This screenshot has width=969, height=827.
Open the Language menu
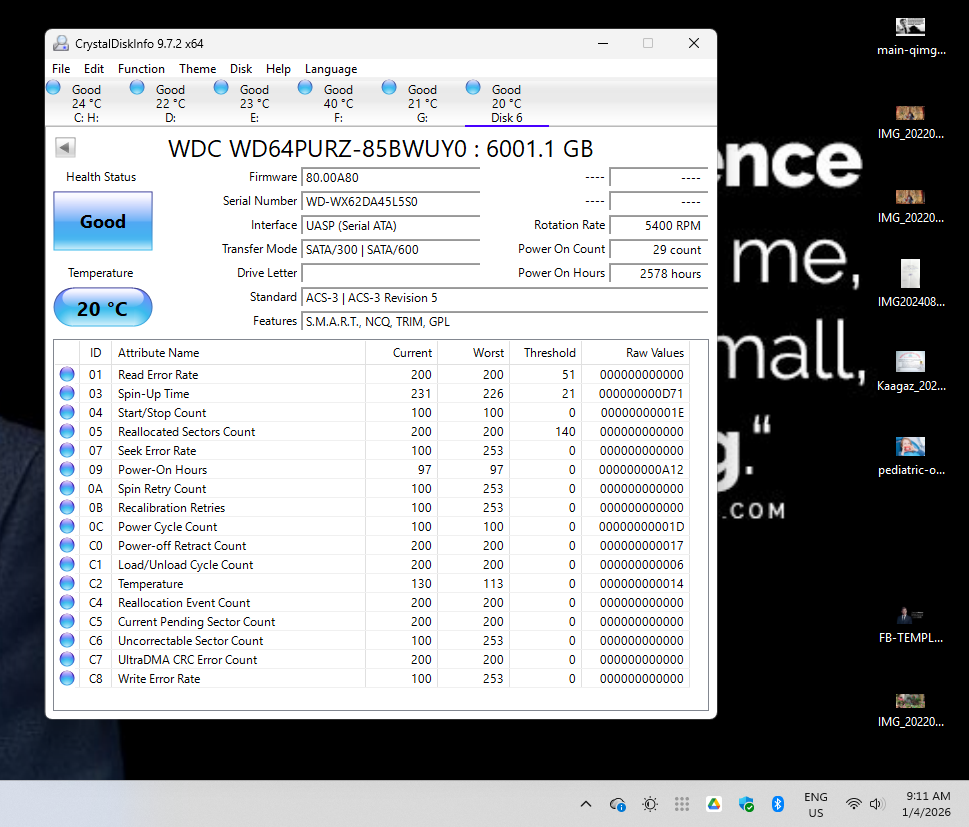pyautogui.click(x=331, y=69)
